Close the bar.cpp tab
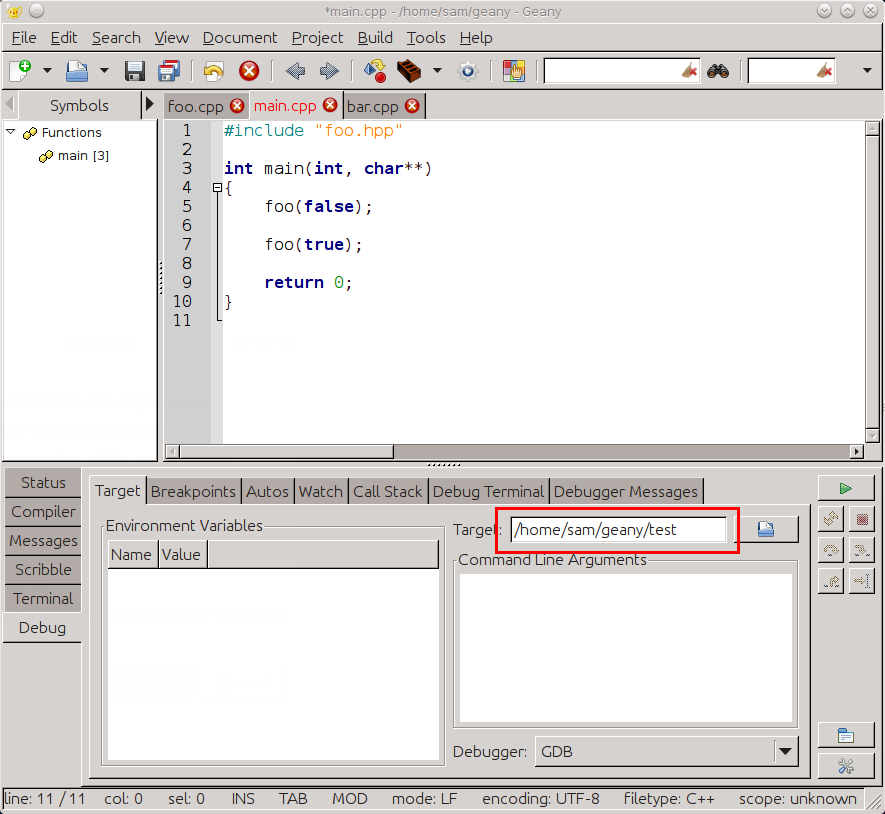The width and height of the screenshot is (885, 814). [x=413, y=106]
